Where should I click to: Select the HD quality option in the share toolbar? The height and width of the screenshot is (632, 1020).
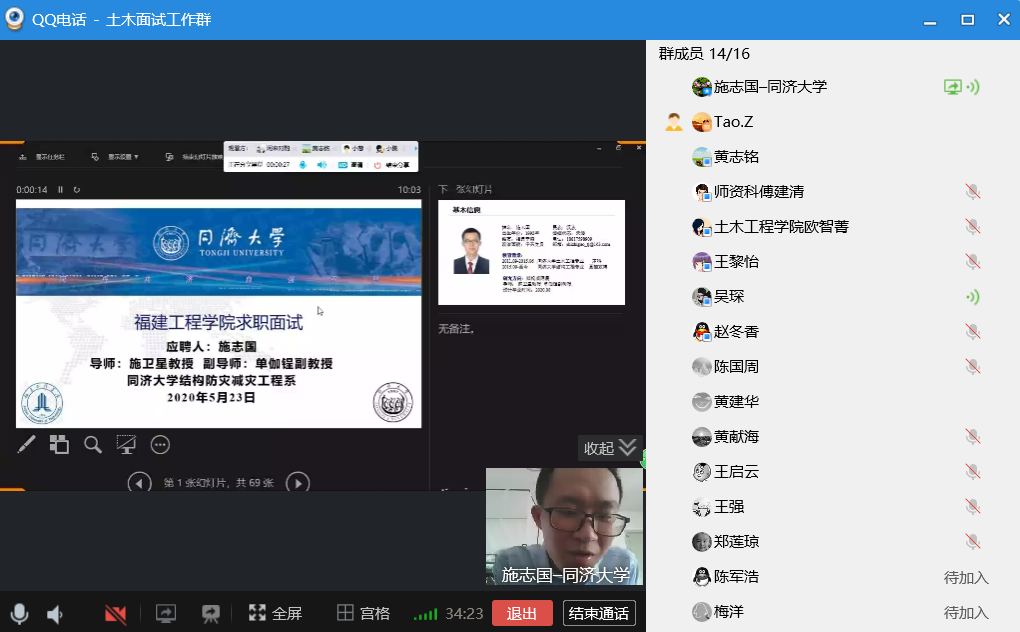pyautogui.click(x=350, y=165)
